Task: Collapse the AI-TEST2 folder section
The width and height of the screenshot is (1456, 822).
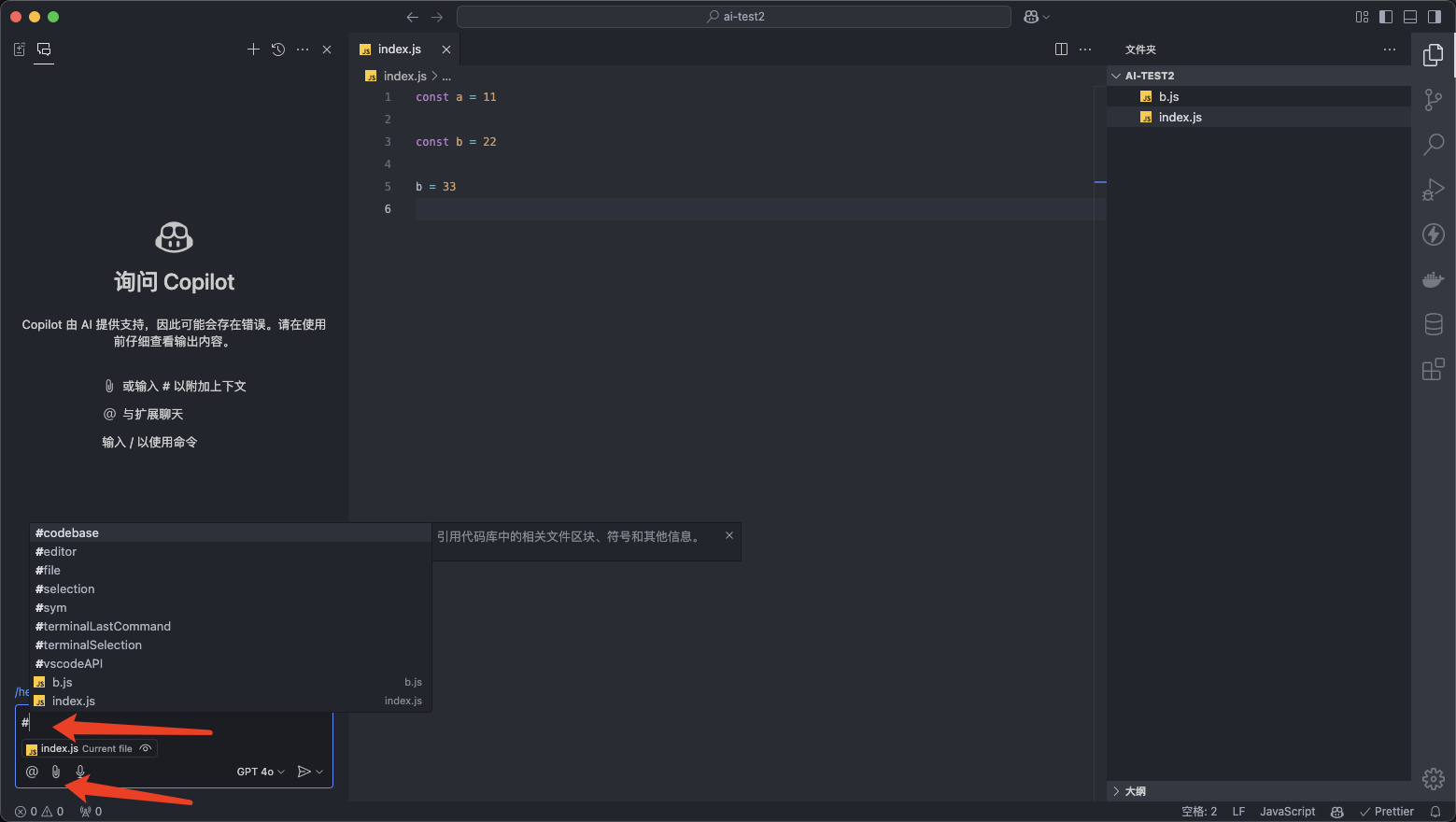Action: coord(1259,76)
